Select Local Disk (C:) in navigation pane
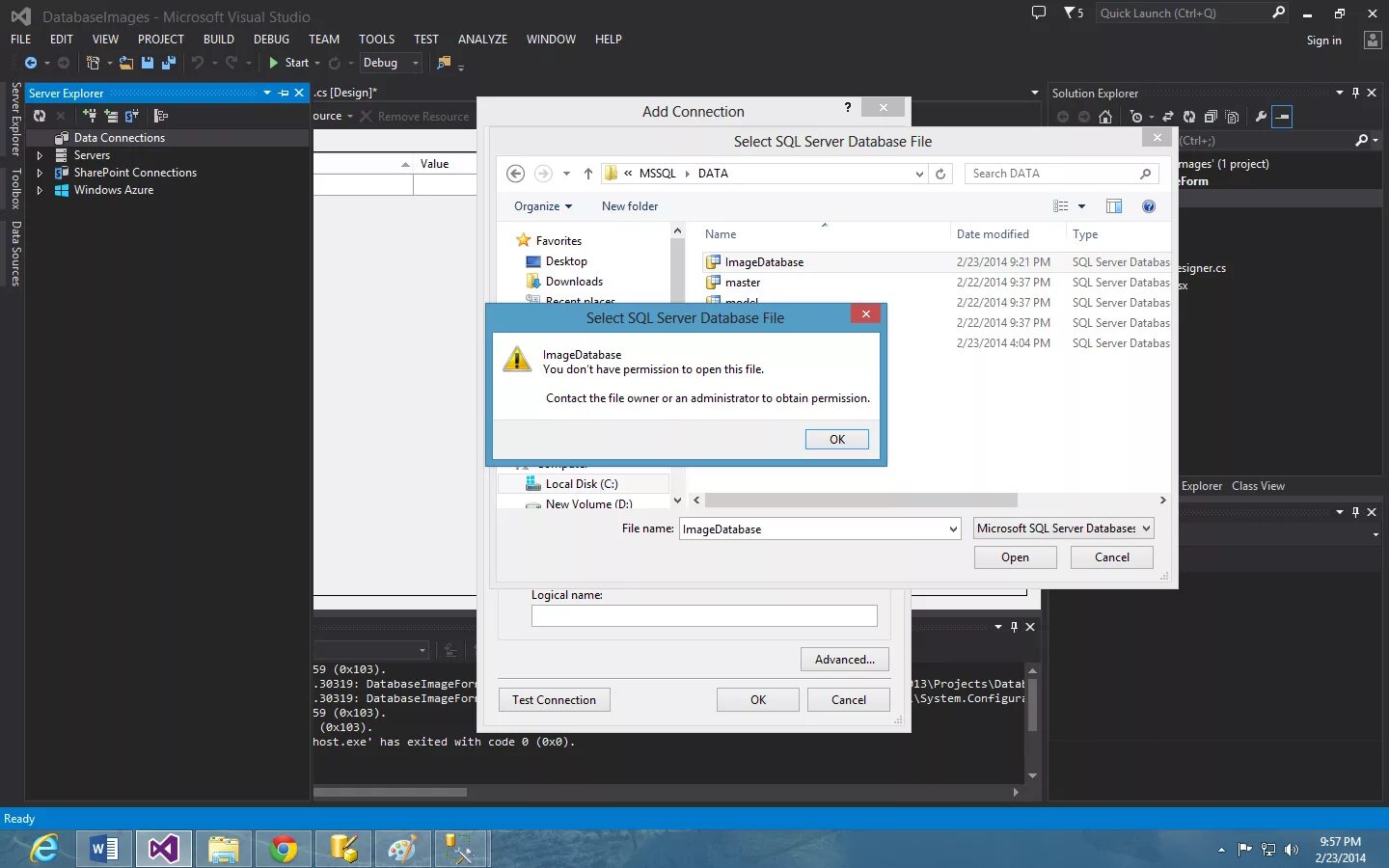Viewport: 1389px width, 868px height. (x=582, y=484)
